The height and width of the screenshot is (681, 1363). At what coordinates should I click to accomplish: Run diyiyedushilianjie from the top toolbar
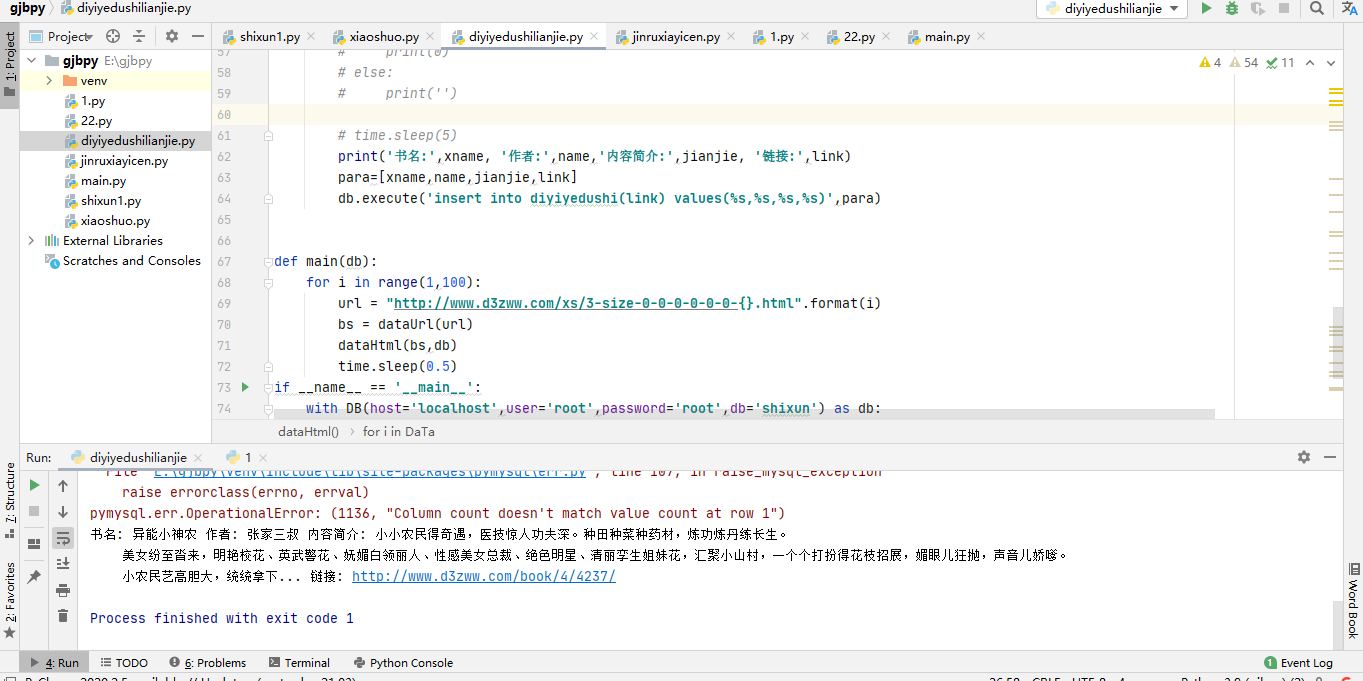coord(1206,9)
